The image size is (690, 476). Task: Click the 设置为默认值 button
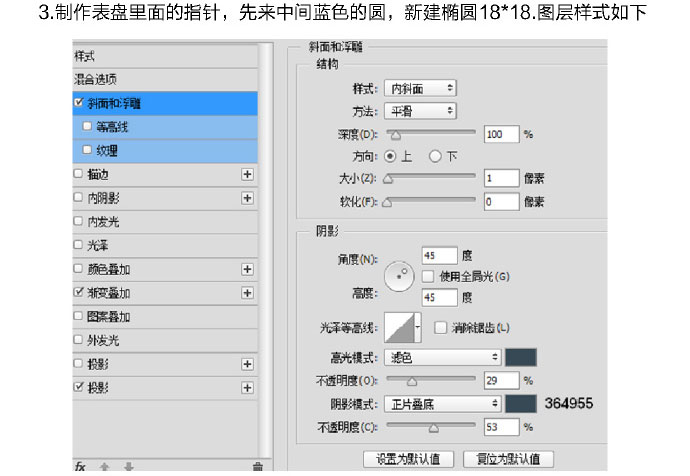coord(408,459)
